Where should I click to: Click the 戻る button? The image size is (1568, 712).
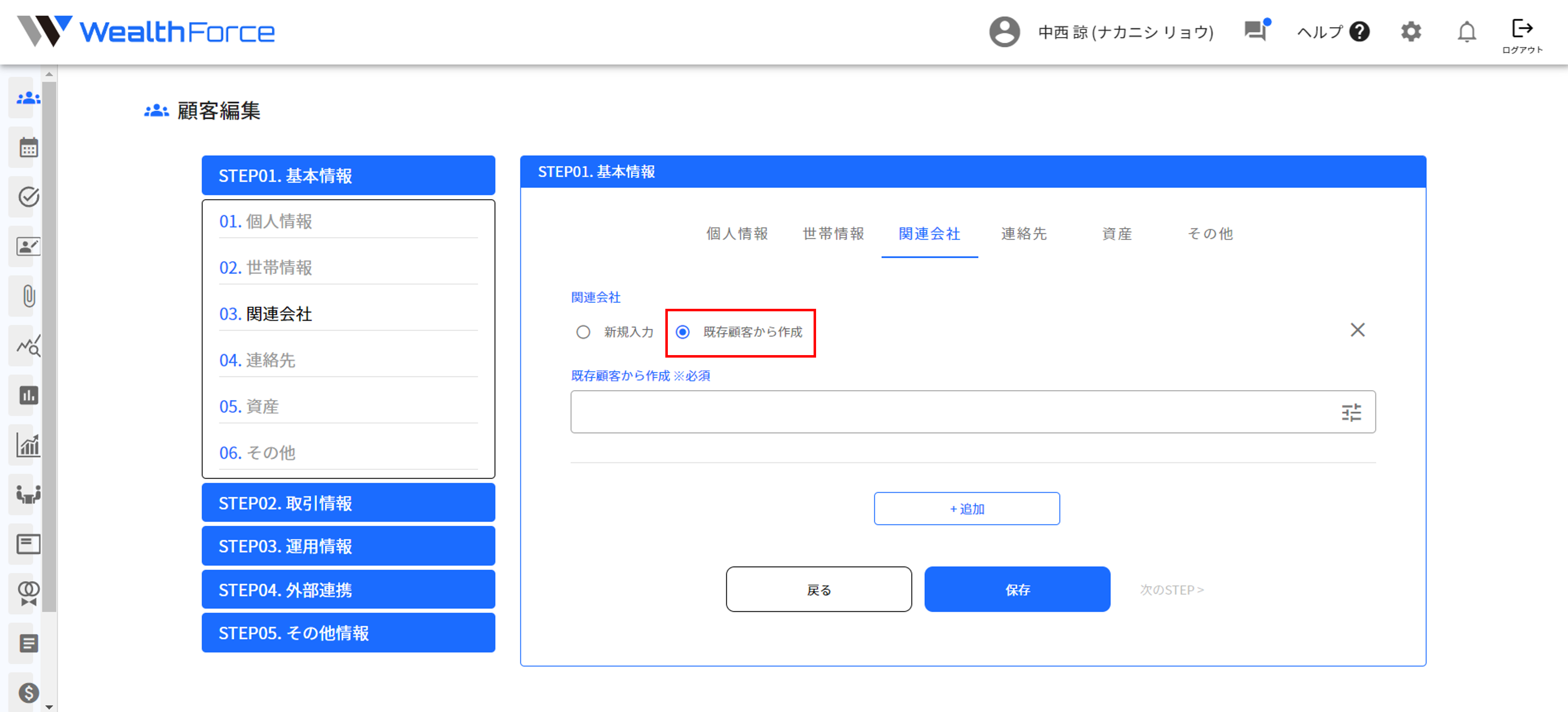coord(819,589)
